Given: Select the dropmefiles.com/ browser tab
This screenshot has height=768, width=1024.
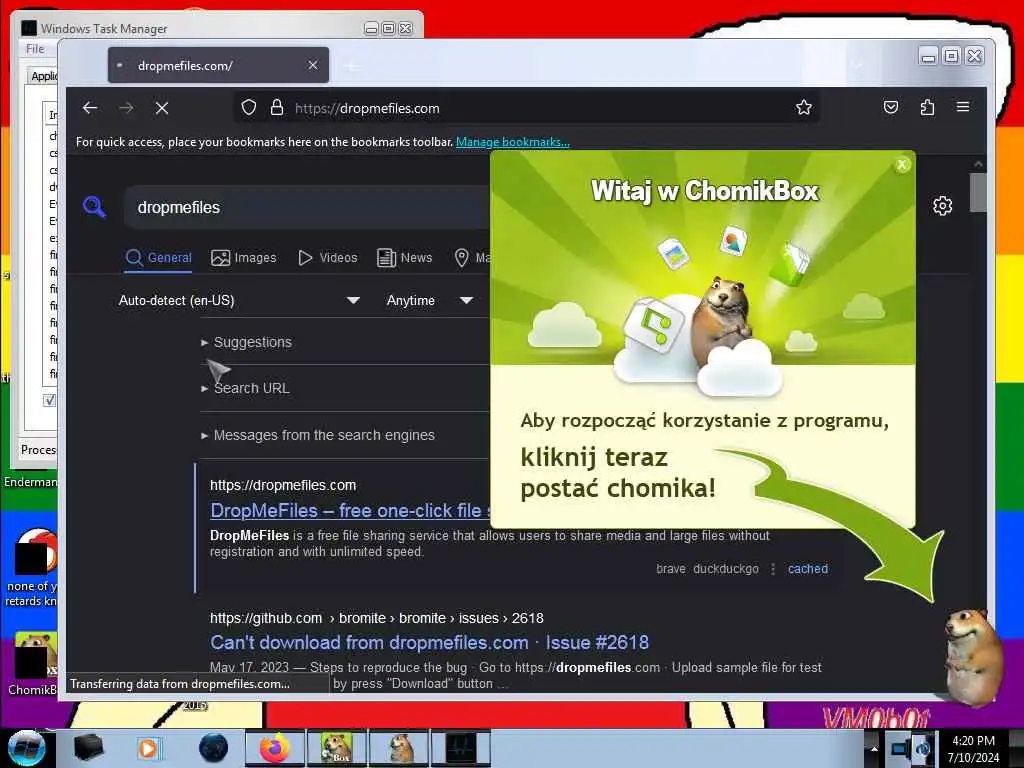Looking at the screenshot, I should point(218,65).
